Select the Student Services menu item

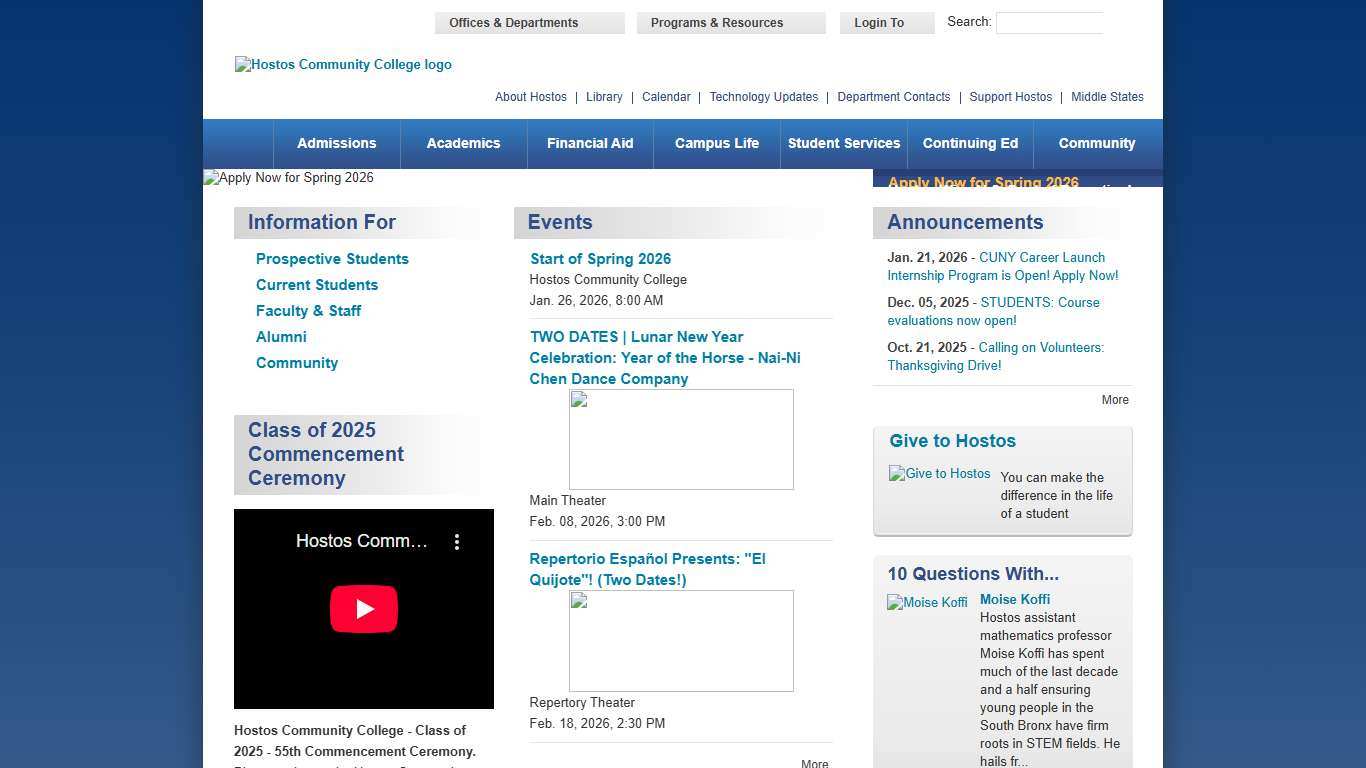pos(844,144)
